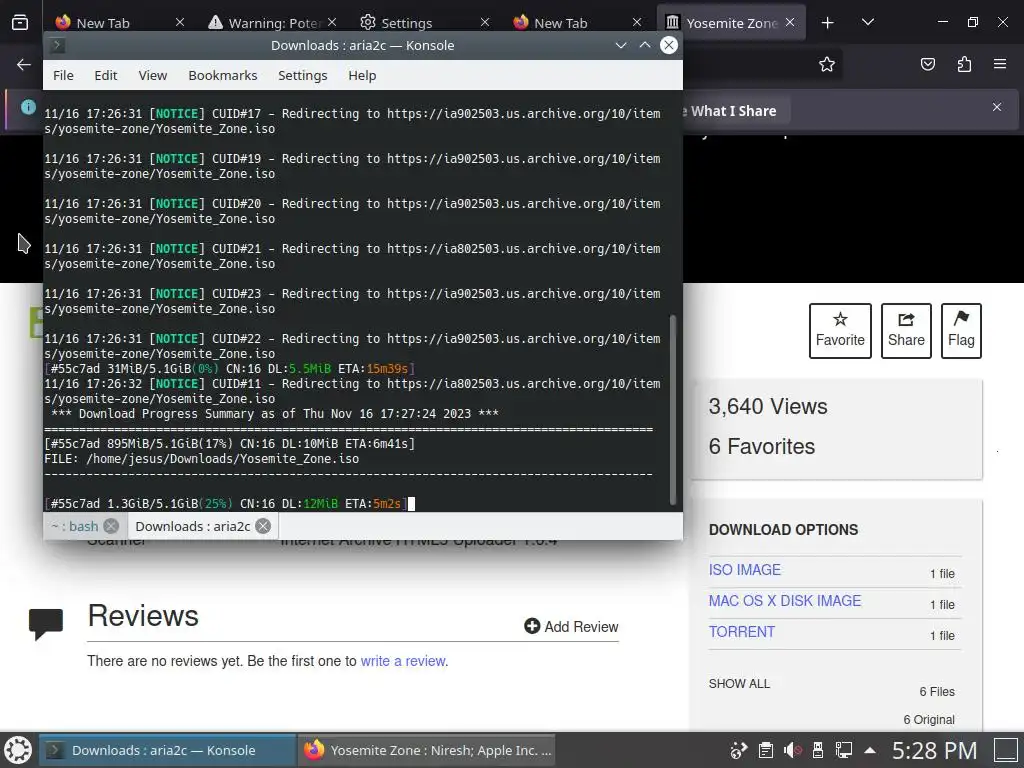The image size is (1024, 768).
Task: Click the 6 Files count text
Action: [x=936, y=692]
